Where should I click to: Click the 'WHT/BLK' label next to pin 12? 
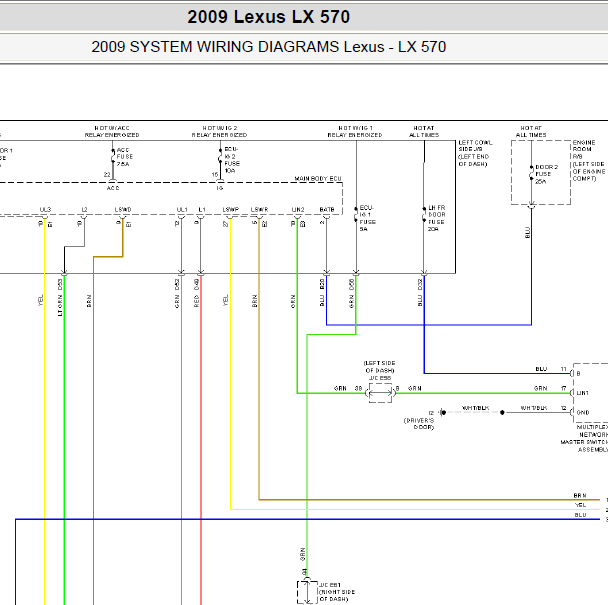pos(534,408)
